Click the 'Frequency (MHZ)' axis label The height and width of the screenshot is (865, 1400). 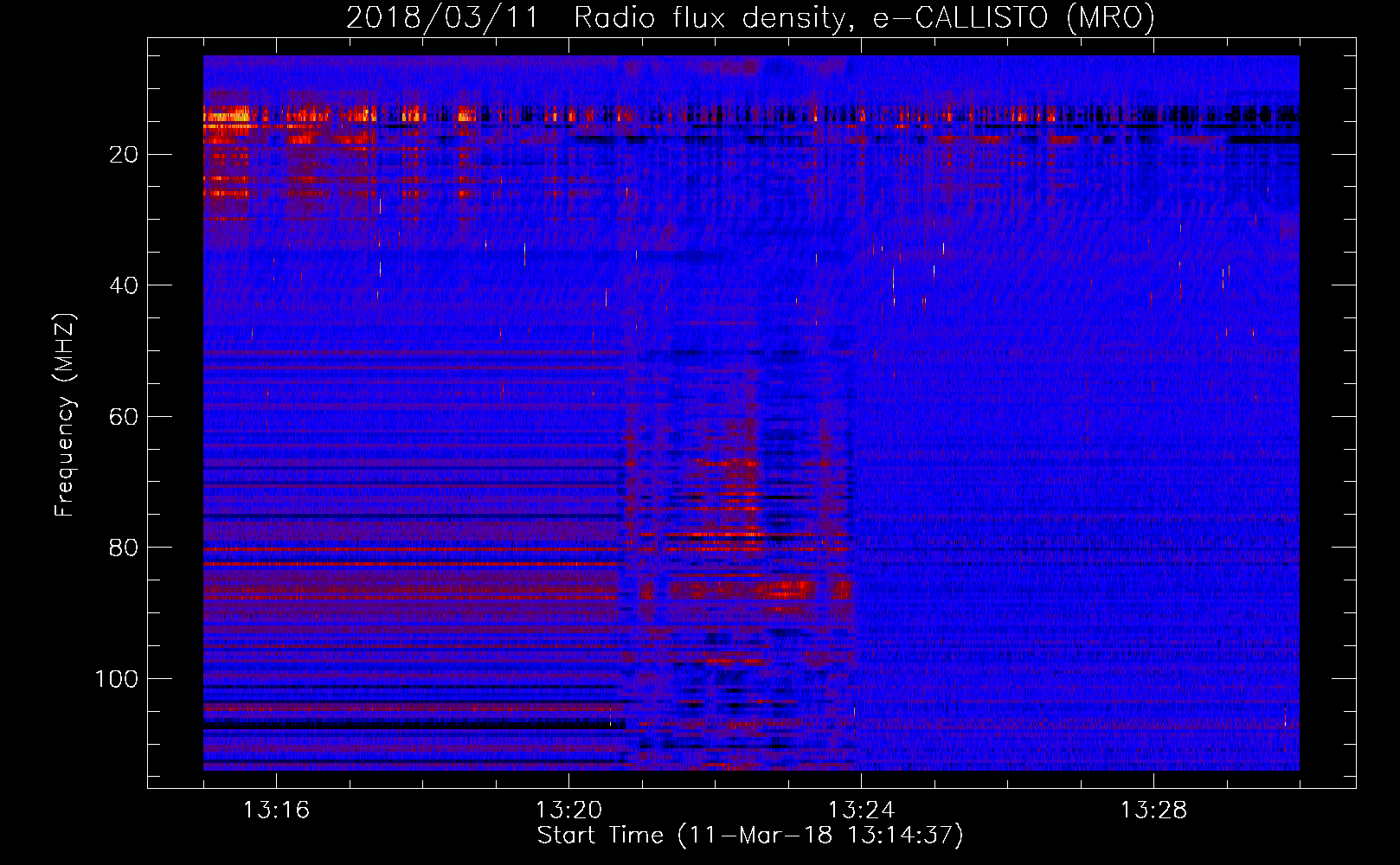click(65, 415)
